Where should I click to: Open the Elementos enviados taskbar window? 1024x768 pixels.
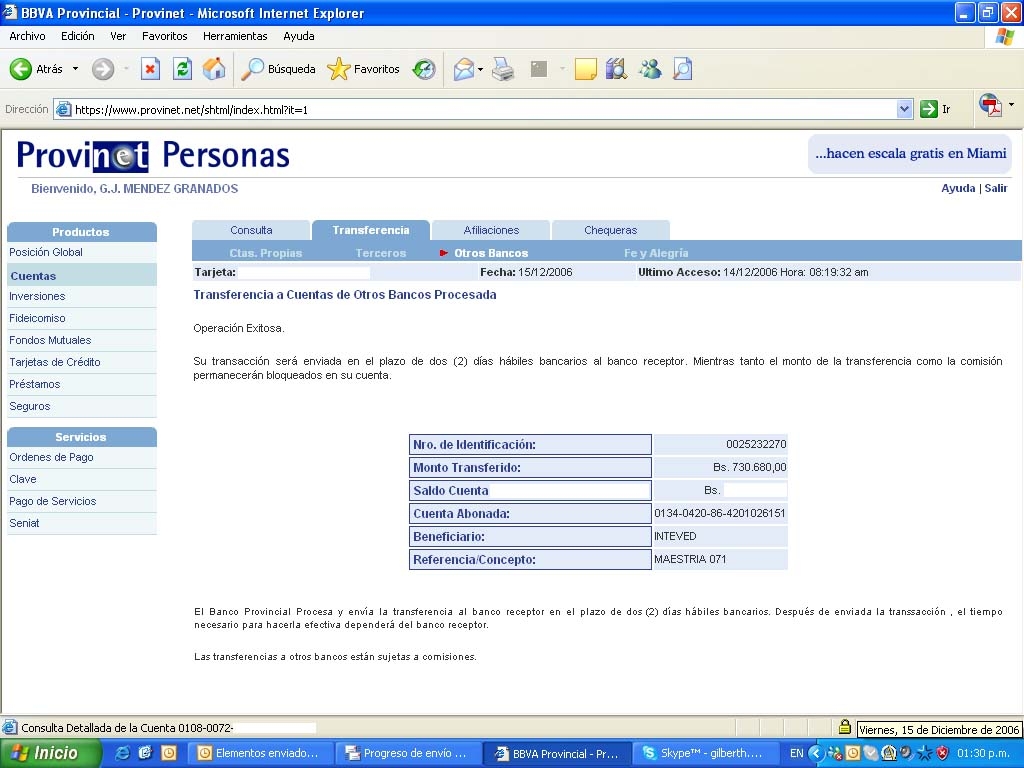point(261,753)
